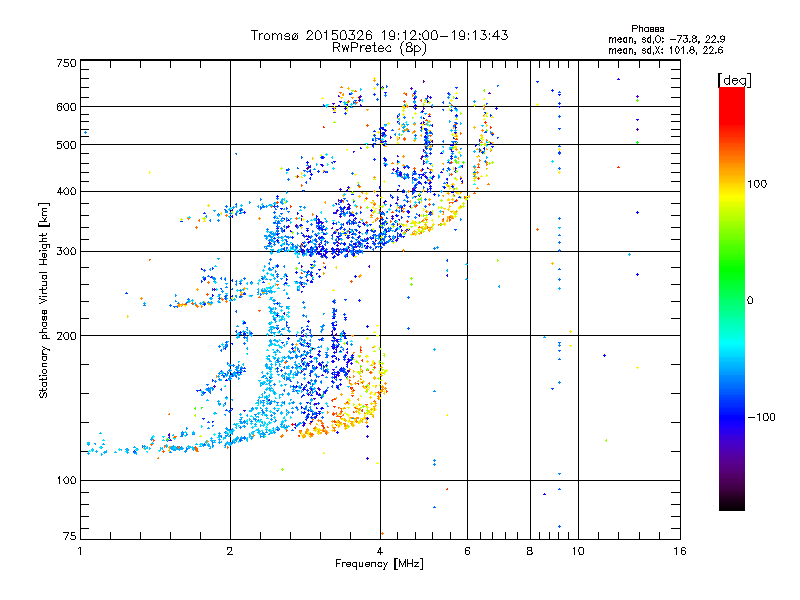Click the colorbar tick label '-100'

click(x=761, y=417)
